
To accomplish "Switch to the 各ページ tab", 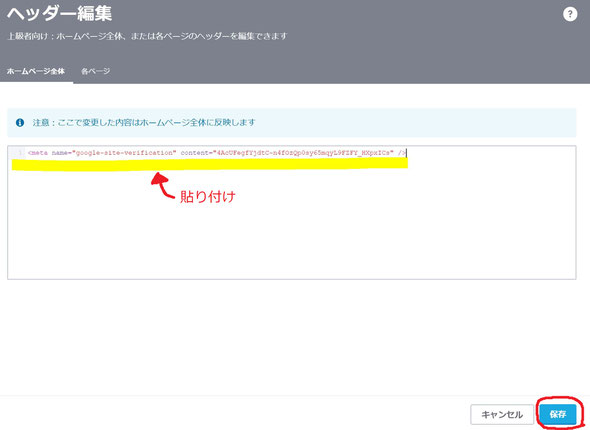I will click(x=96, y=71).
